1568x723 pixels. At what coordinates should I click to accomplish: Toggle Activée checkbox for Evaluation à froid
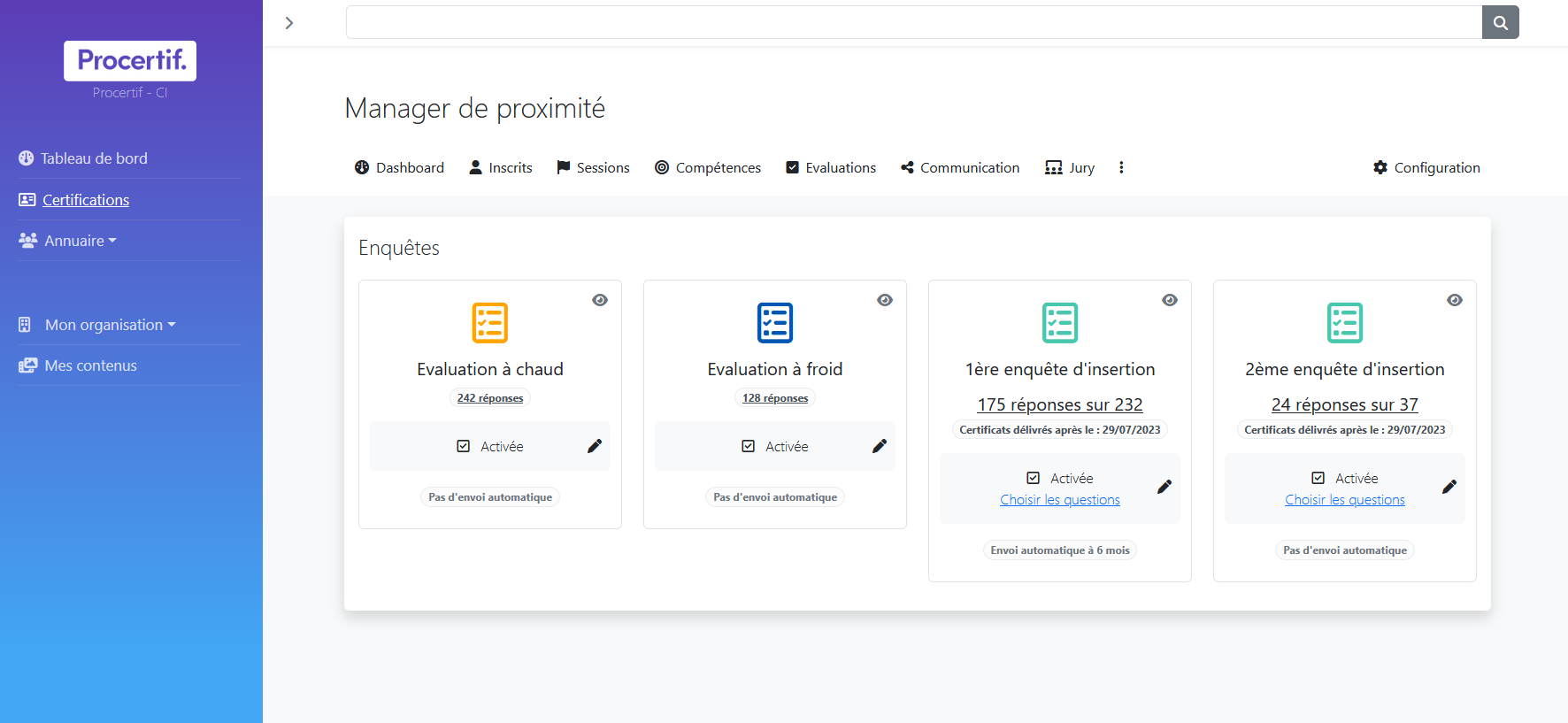pyautogui.click(x=749, y=447)
